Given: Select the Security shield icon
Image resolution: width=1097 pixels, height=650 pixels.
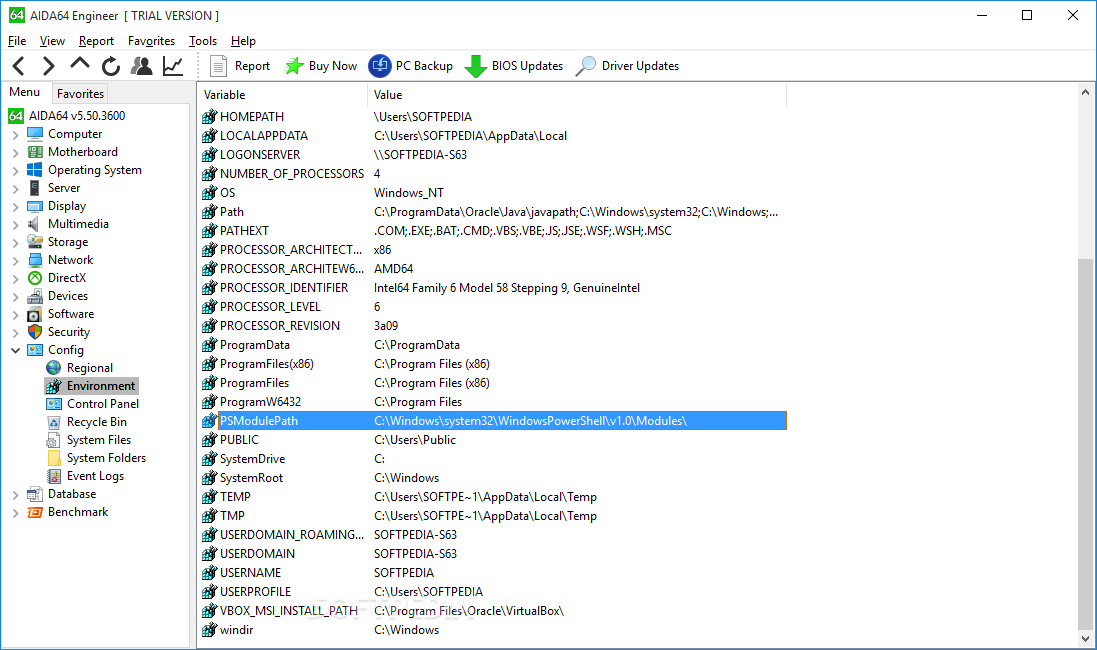Looking at the screenshot, I should [x=35, y=332].
